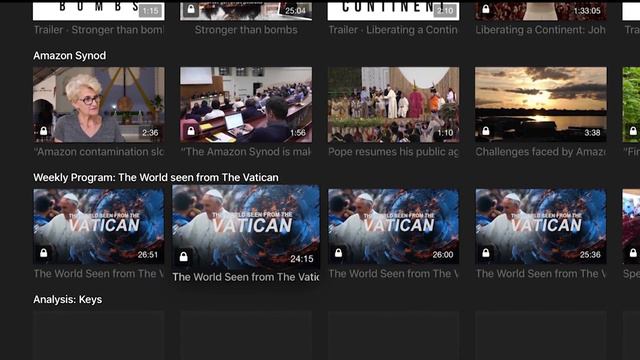This screenshot has height=360, width=640.
Task: Open the Amazon river sunset thumbnail
Action: [541, 104]
